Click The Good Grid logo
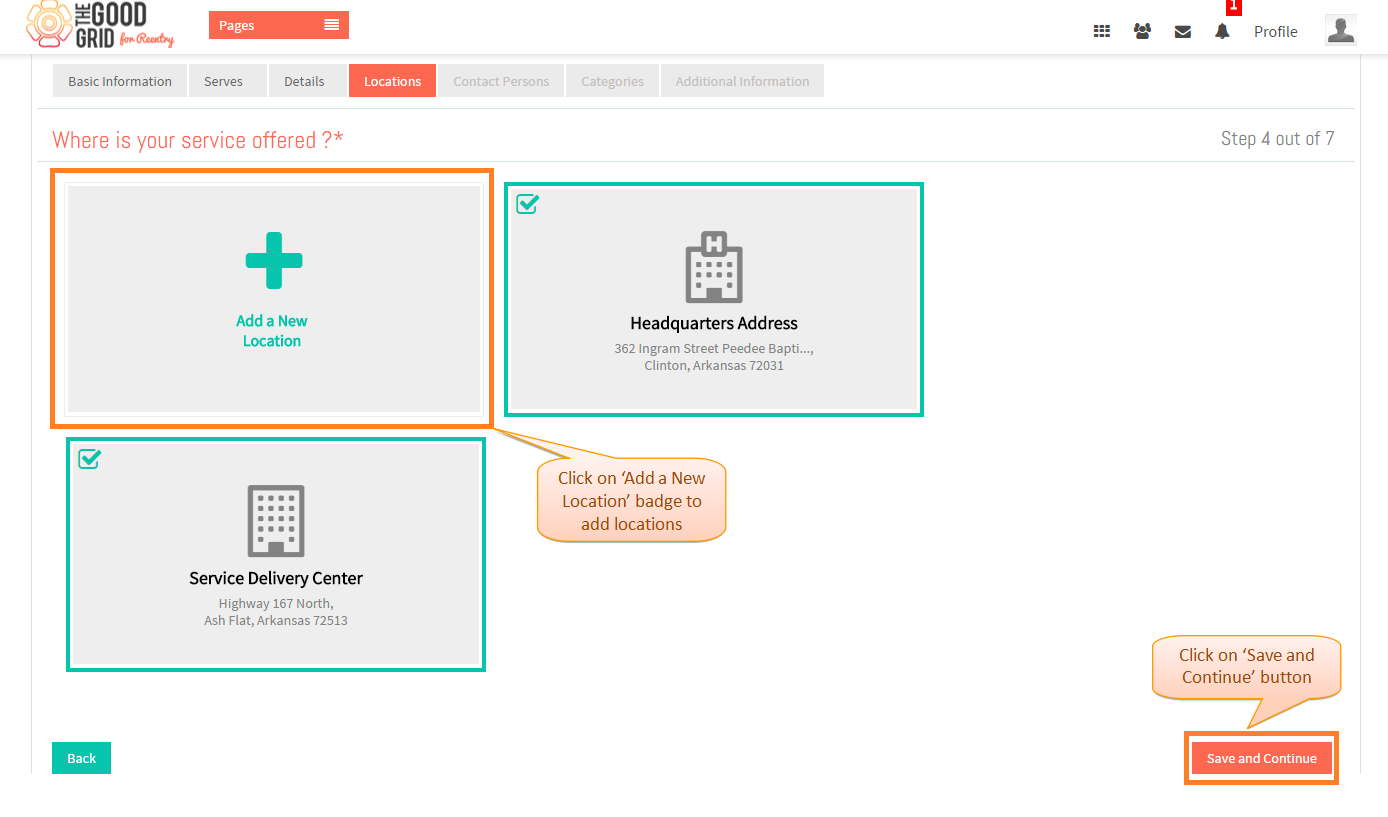 click(100, 25)
